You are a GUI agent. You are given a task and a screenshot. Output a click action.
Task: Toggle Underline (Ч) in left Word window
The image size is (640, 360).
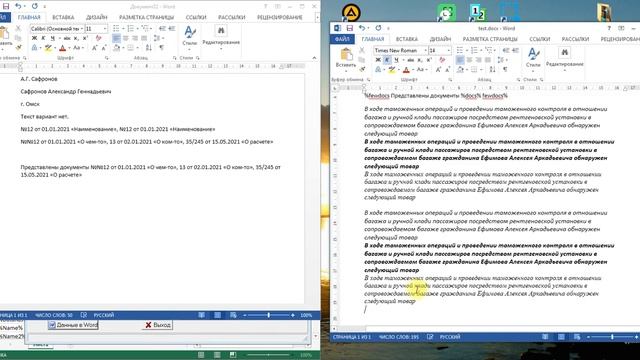pyautogui.click(x=52, y=38)
